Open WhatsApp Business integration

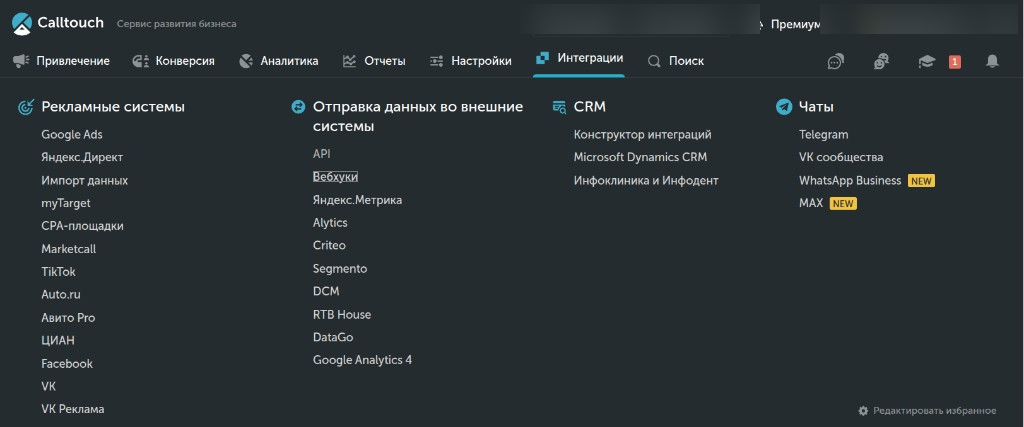[850, 180]
